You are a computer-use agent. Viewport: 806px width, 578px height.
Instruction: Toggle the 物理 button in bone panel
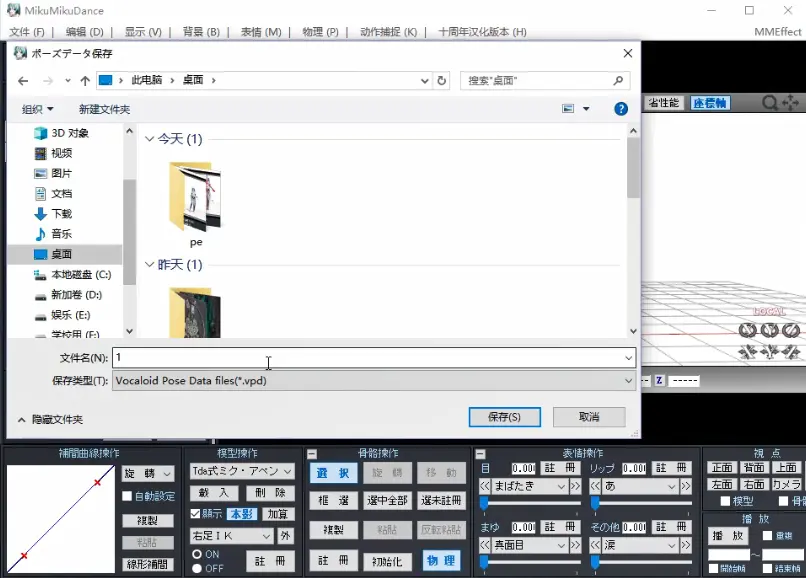[x=441, y=561]
